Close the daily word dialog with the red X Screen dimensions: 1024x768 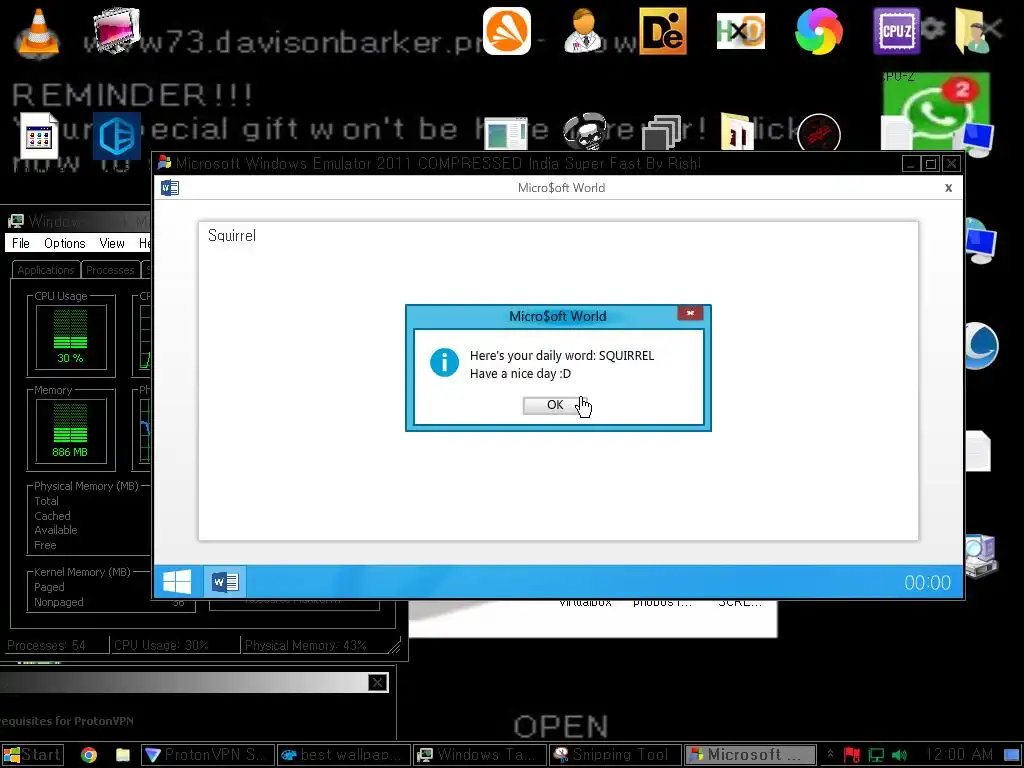[690, 313]
